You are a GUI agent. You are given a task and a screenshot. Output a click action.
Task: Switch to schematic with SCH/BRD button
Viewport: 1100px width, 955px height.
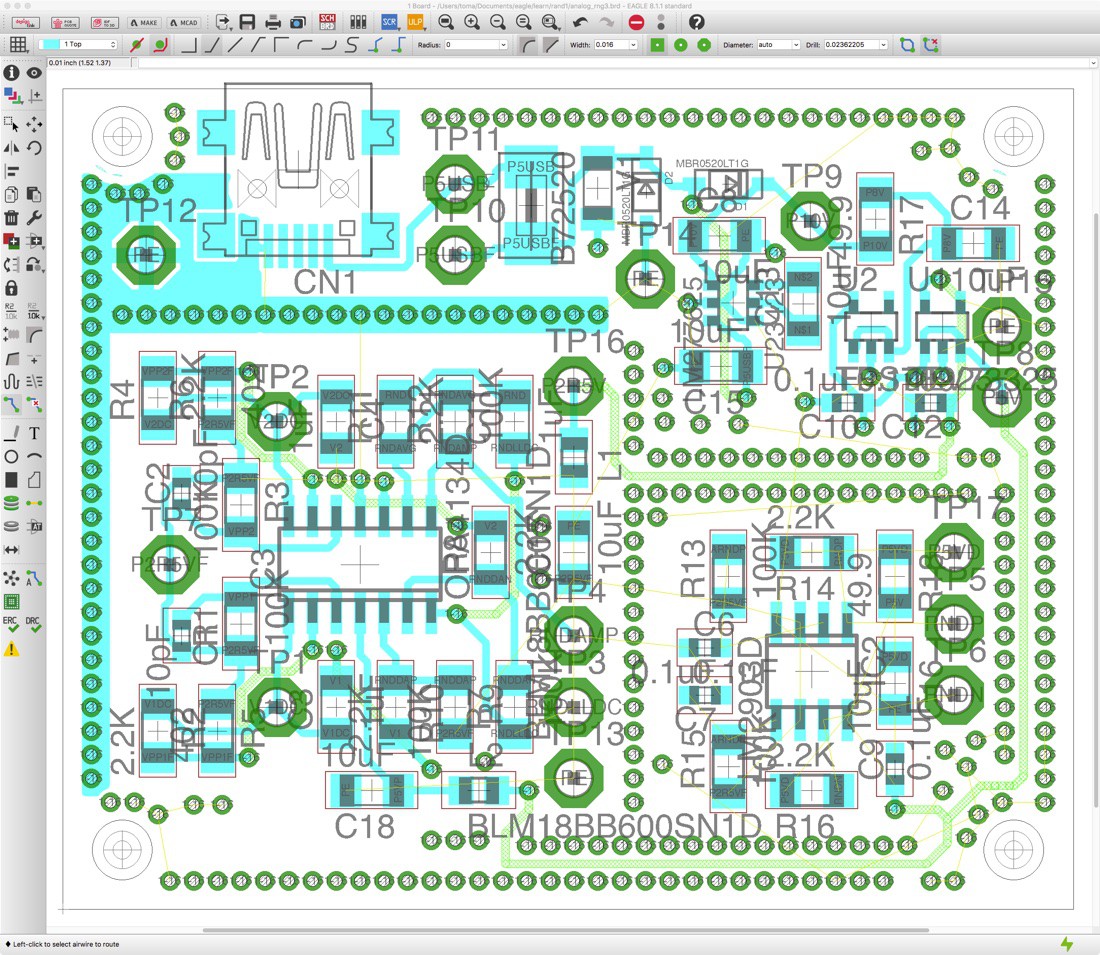(327, 22)
